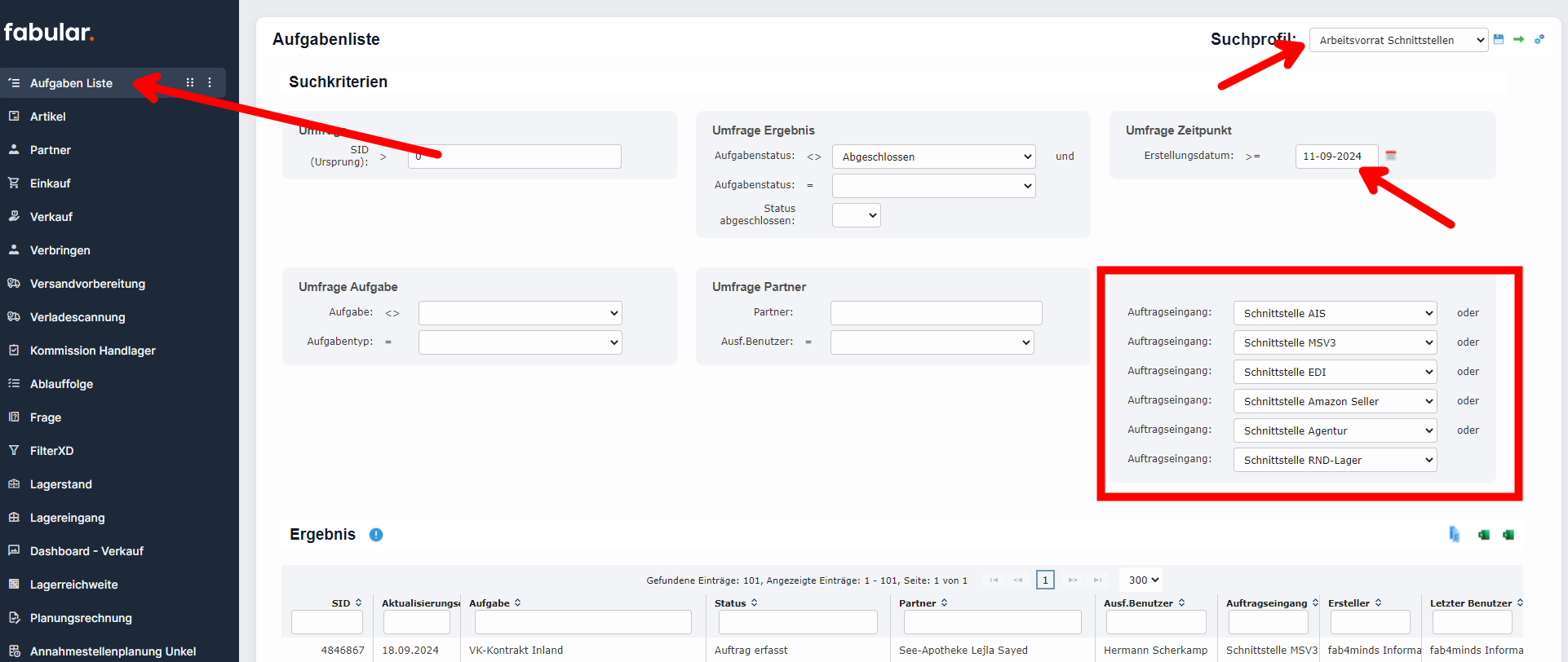Viewport: 1568px width, 662px height.
Task: Open the Suchprofil dropdown Arbeitsvorrat Schnittstellen
Action: pos(1398,40)
